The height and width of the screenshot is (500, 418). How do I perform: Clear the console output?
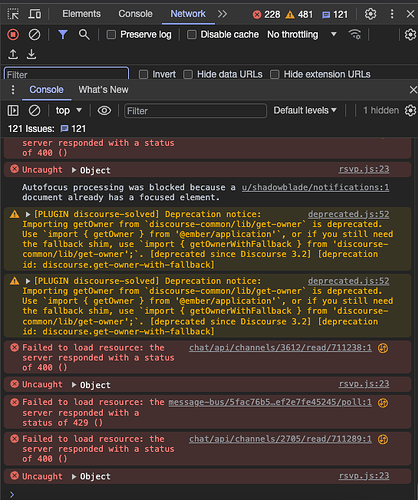(34, 111)
